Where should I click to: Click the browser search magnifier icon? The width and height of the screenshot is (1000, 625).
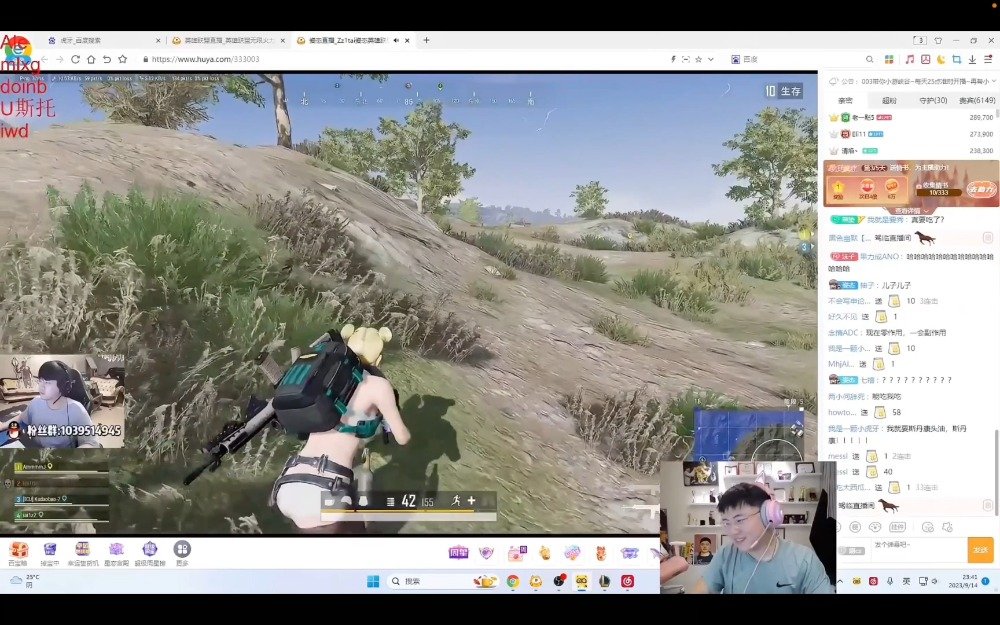[869, 59]
